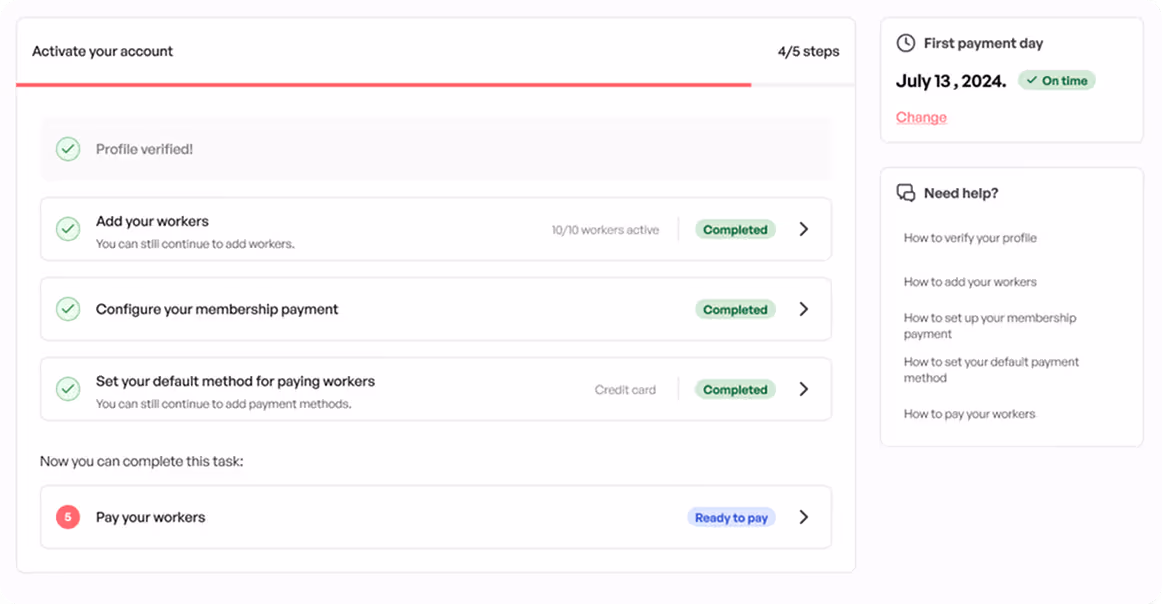Screen dimensions: 1162x604
Task: Click the Profile verified! text
Action: [145, 149]
